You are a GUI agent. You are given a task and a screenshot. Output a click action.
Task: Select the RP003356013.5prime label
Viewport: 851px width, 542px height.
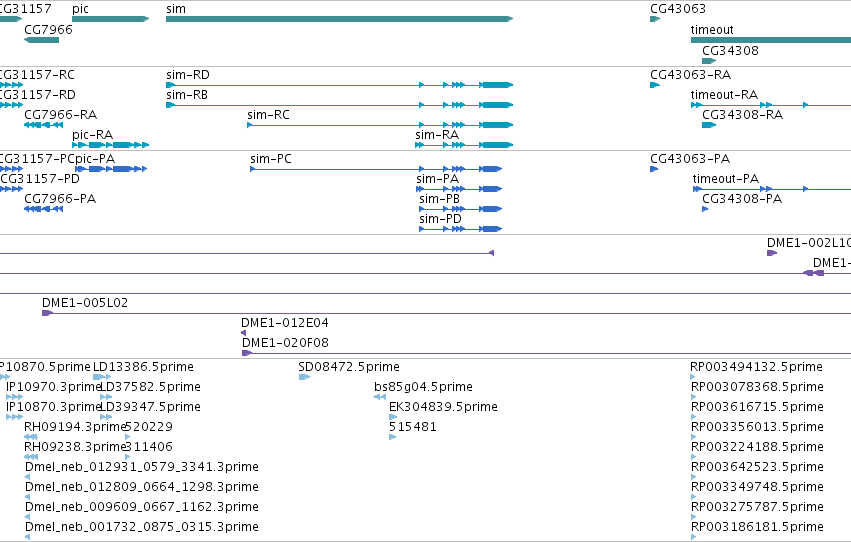point(757,428)
